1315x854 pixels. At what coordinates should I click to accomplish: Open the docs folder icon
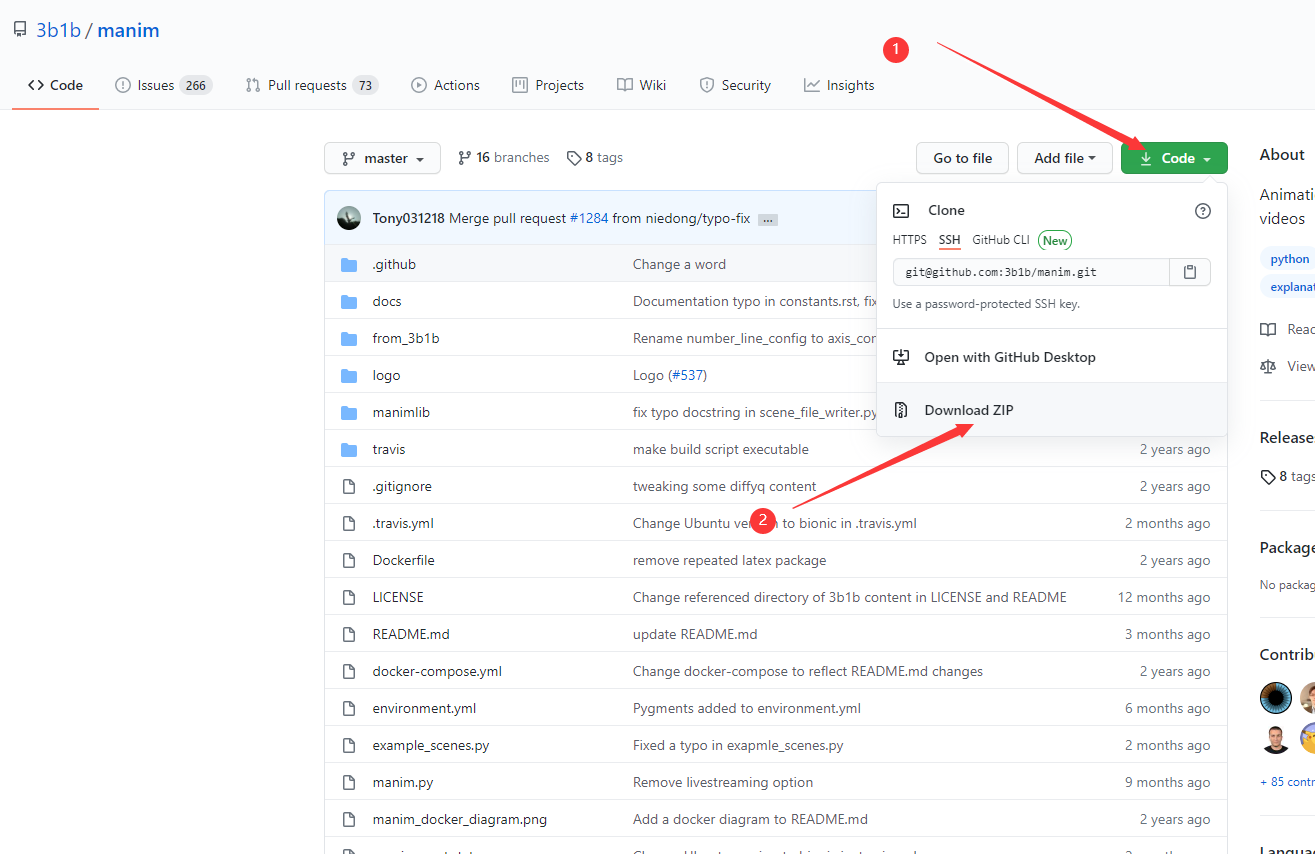[349, 301]
